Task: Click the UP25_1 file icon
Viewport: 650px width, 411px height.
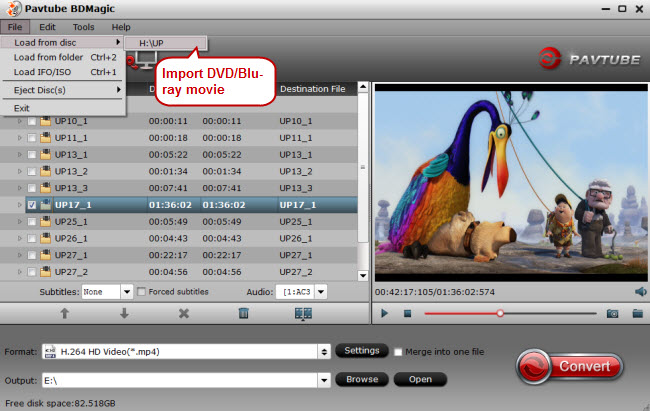Action: click(x=46, y=221)
